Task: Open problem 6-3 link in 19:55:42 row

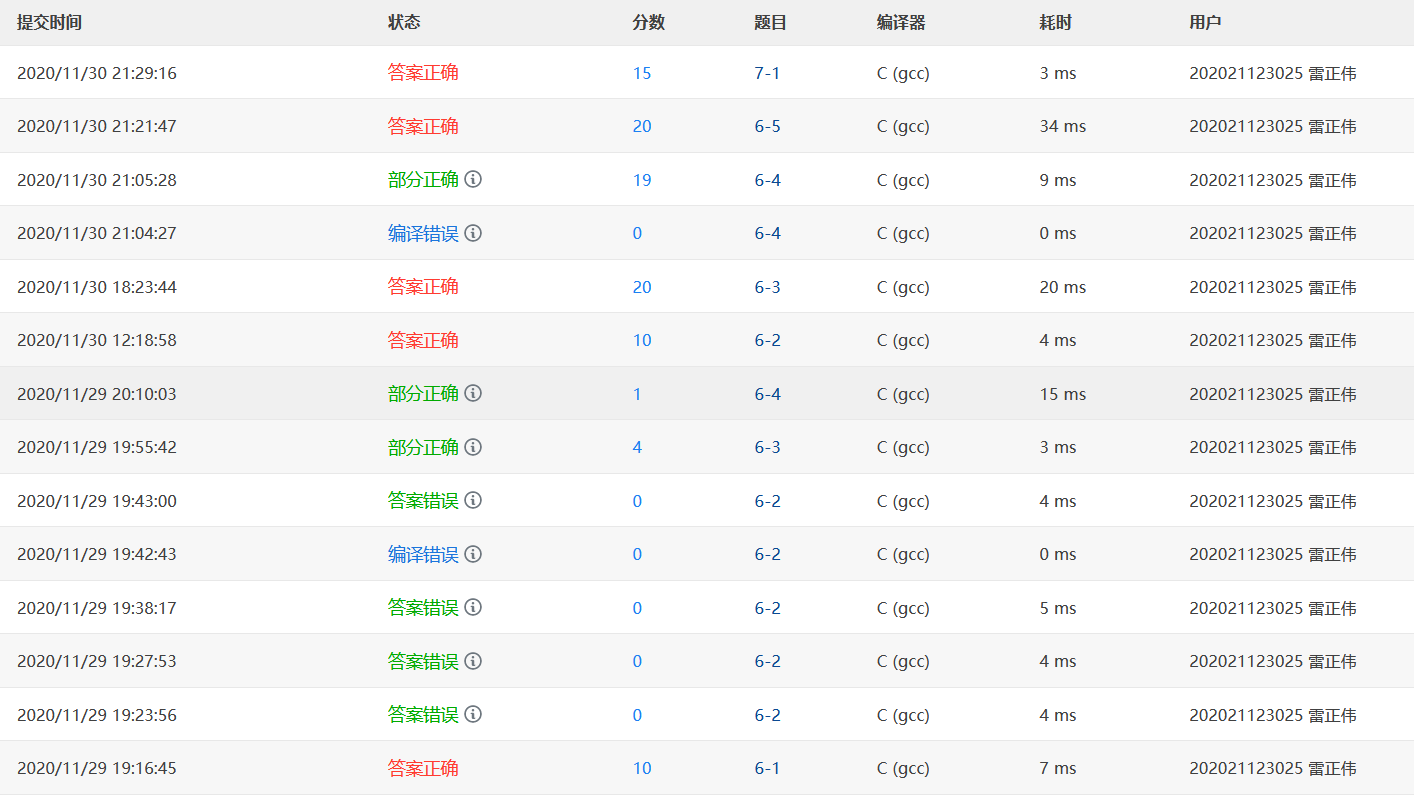Action: tap(767, 447)
